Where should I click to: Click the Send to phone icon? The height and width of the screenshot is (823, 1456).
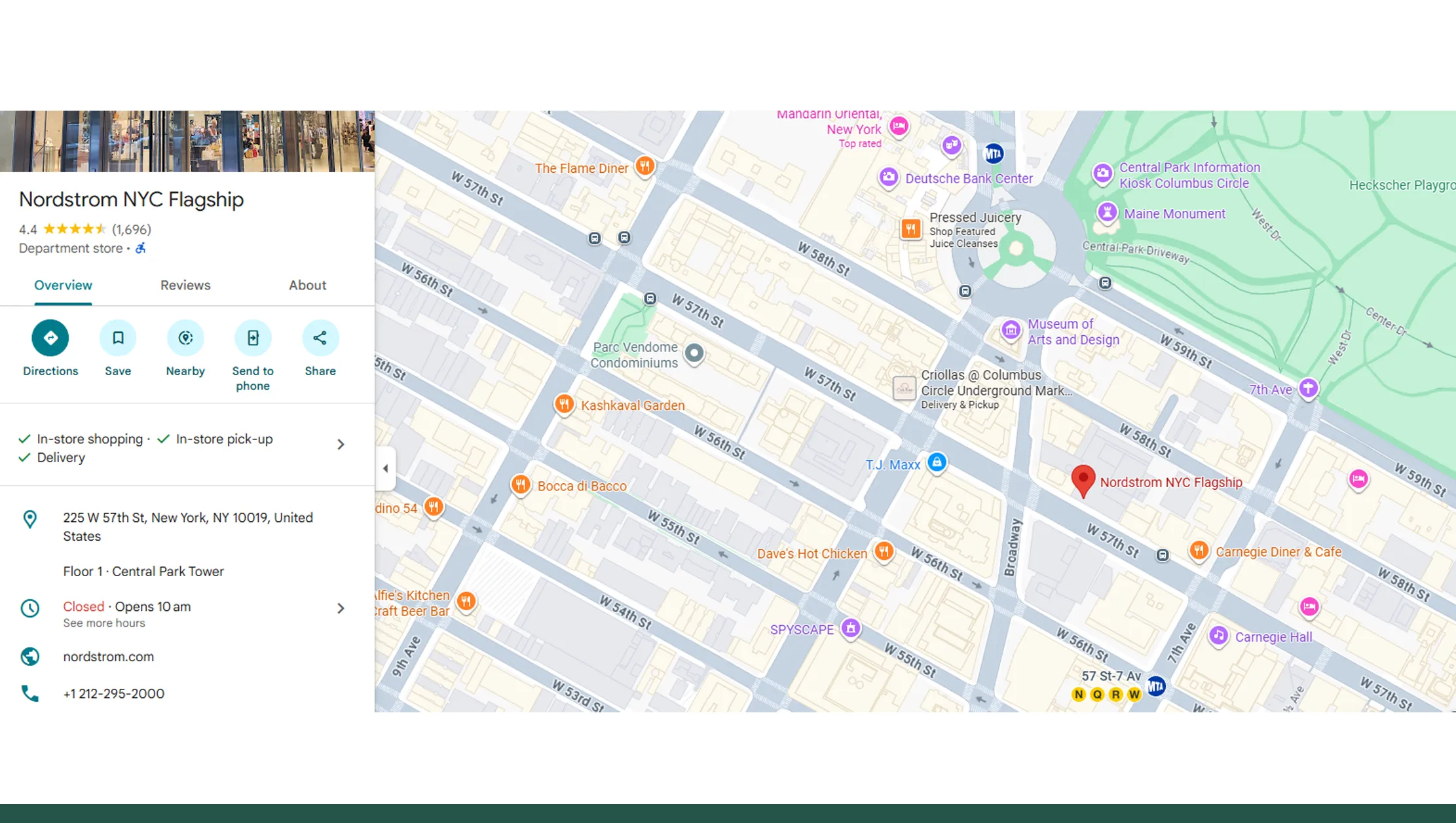point(253,338)
